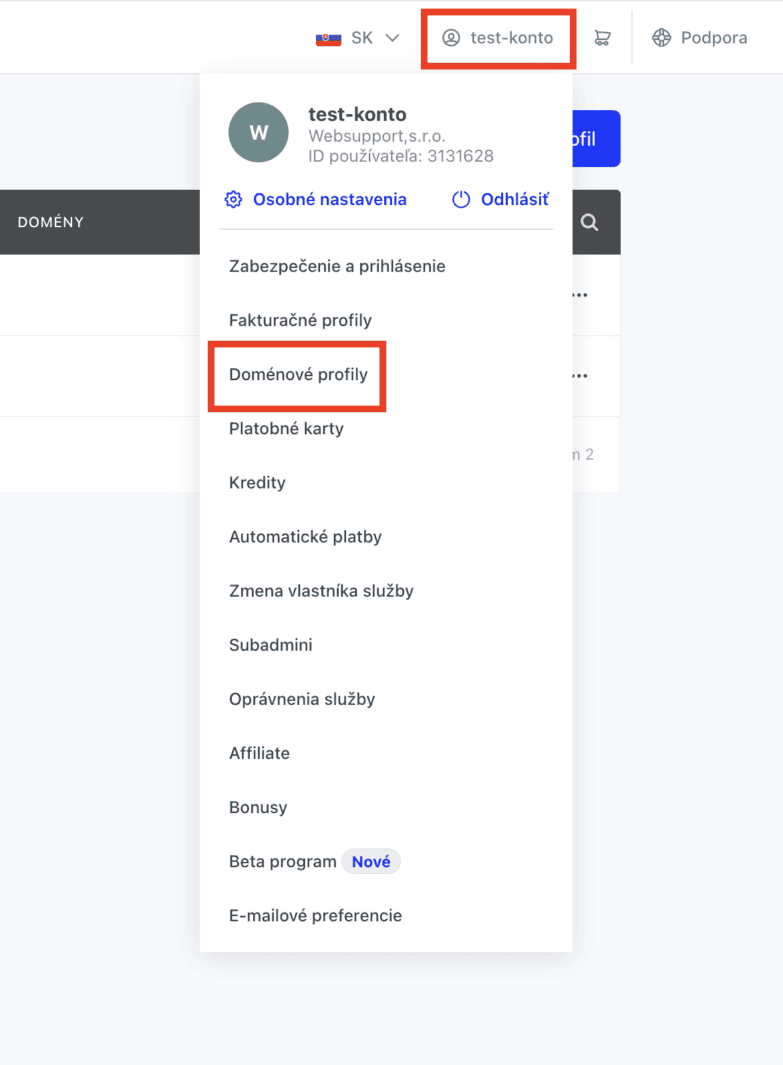Screen dimensions: 783x1065
Task: Click the power icon next to Odhlásiť
Action: (x=461, y=199)
